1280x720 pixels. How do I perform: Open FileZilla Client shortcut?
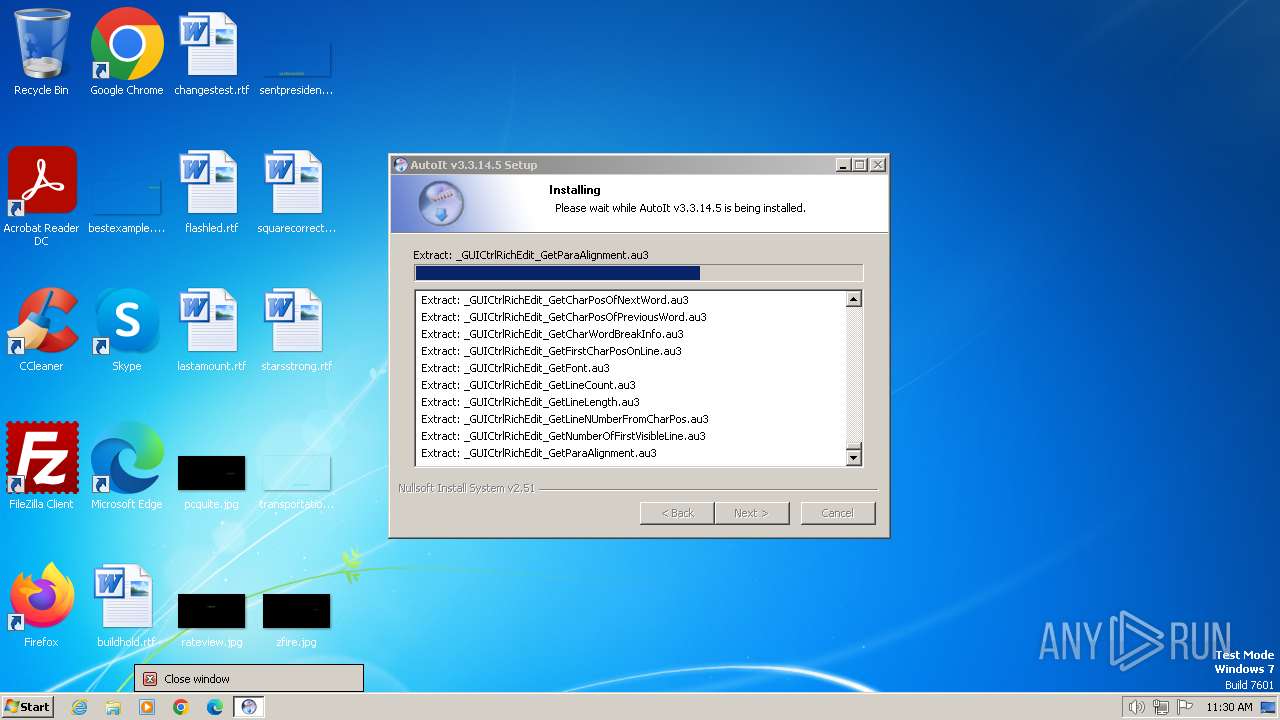[41, 467]
